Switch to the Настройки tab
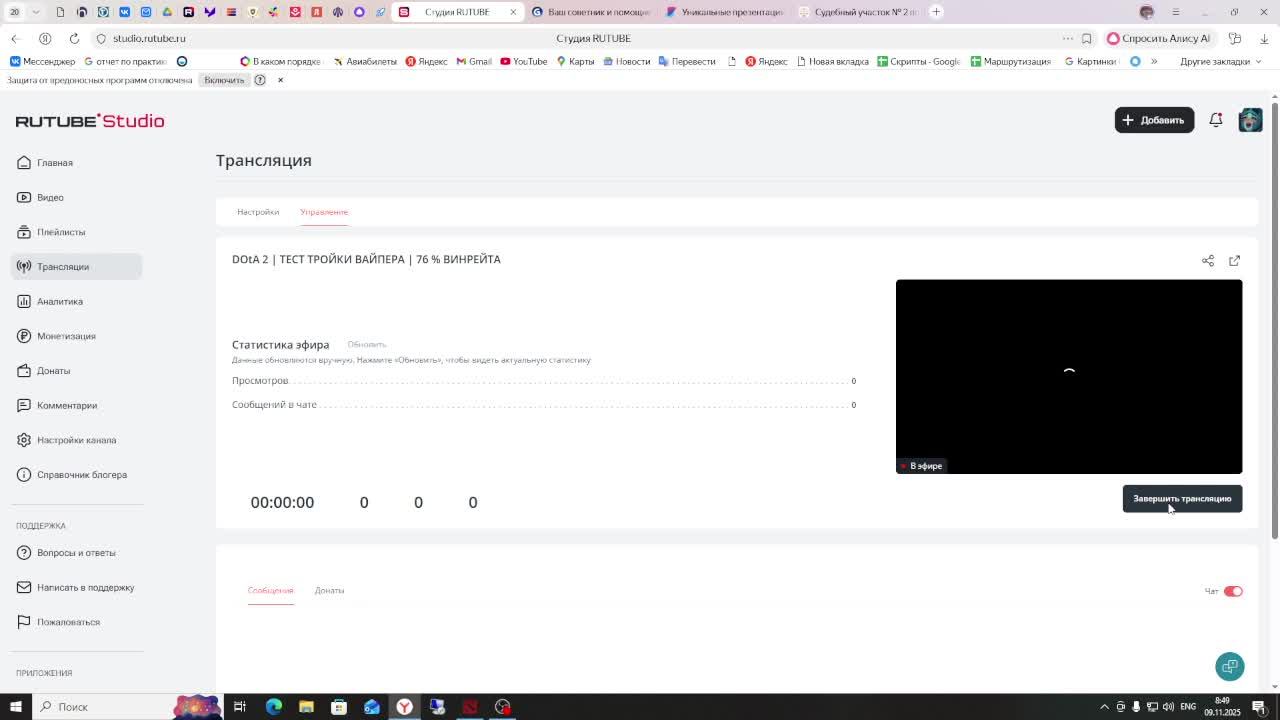Image resolution: width=1280 pixels, height=720 pixels. point(258,212)
